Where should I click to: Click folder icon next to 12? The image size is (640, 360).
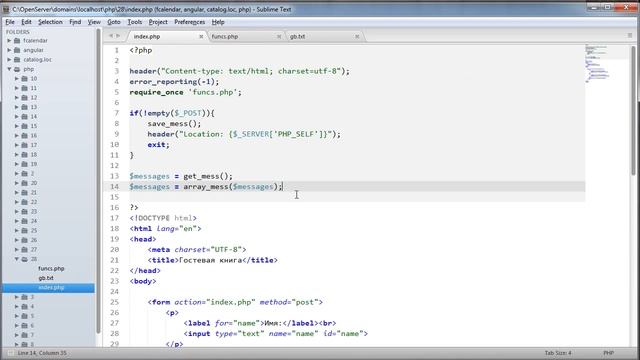pyautogui.click(x=24, y=98)
